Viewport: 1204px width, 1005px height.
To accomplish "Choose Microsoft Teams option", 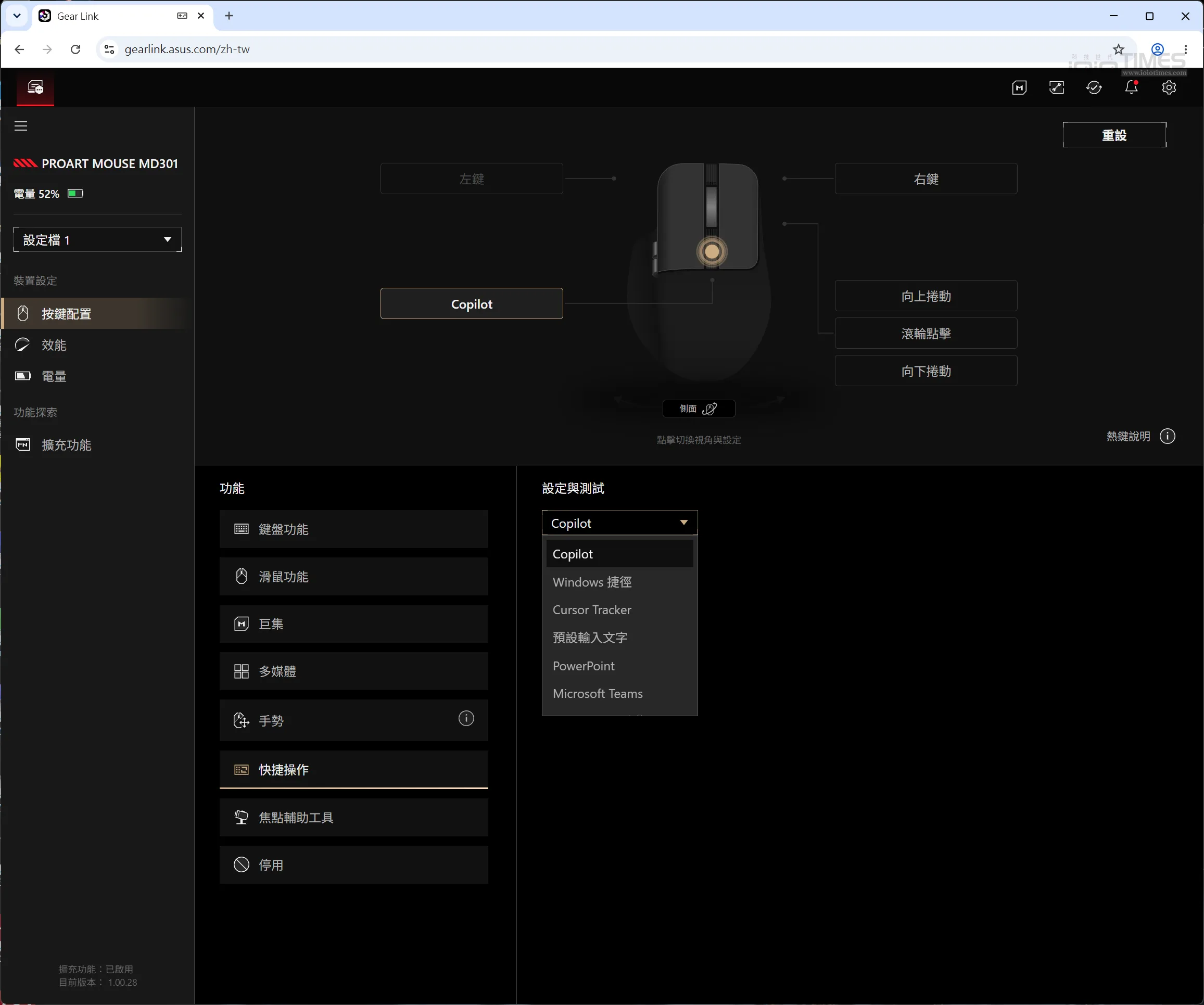I will (619, 694).
